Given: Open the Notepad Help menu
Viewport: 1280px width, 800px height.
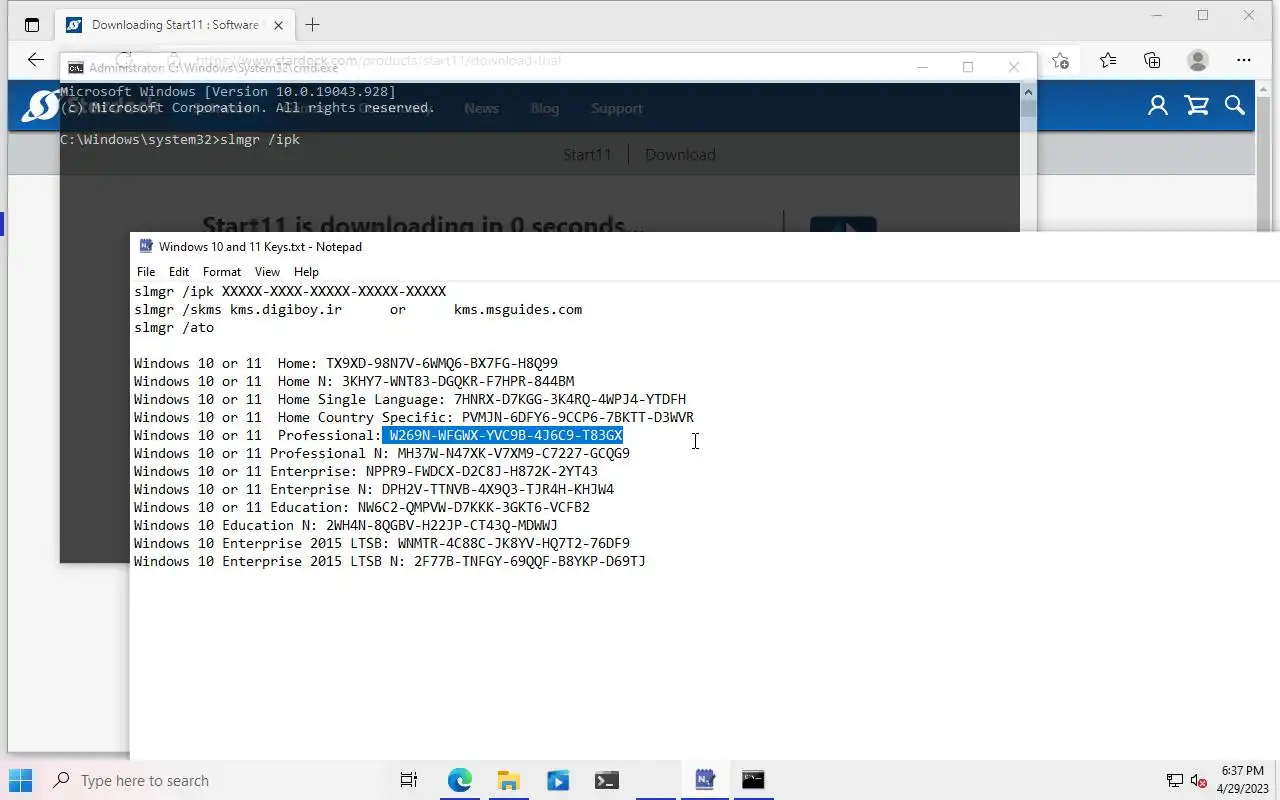Looking at the screenshot, I should 306,272.
